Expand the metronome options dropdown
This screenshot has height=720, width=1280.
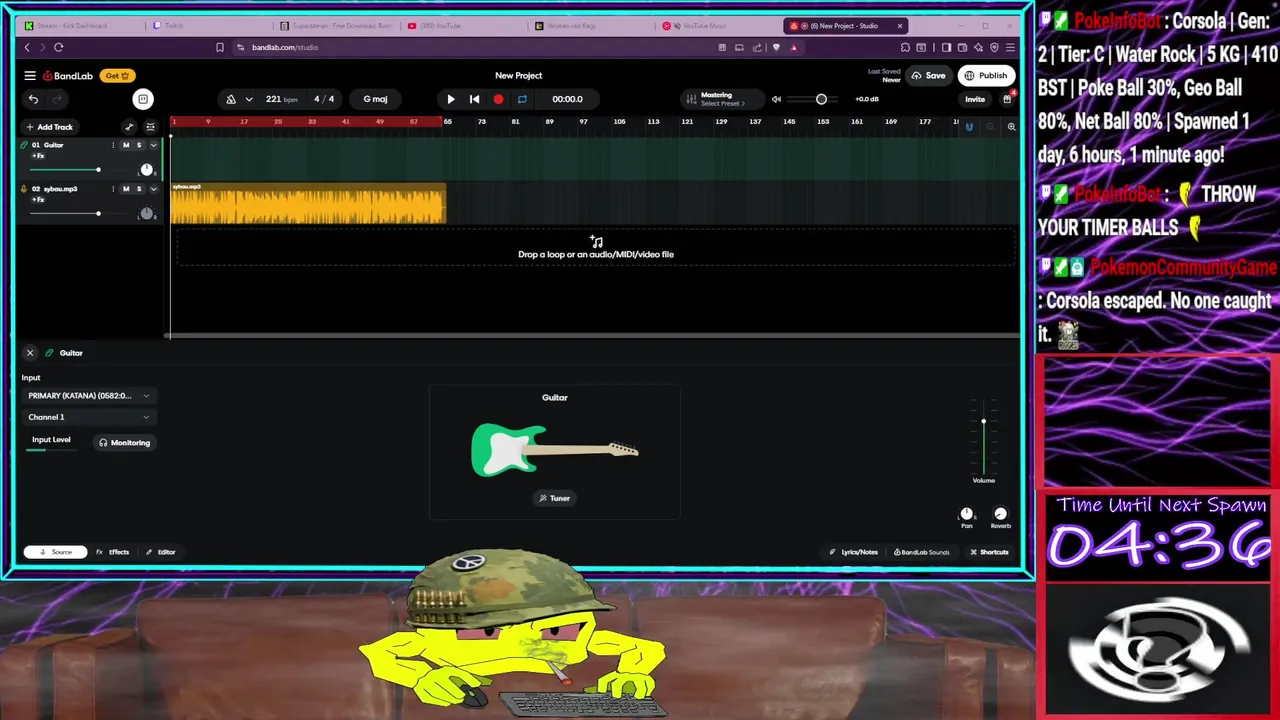[249, 99]
